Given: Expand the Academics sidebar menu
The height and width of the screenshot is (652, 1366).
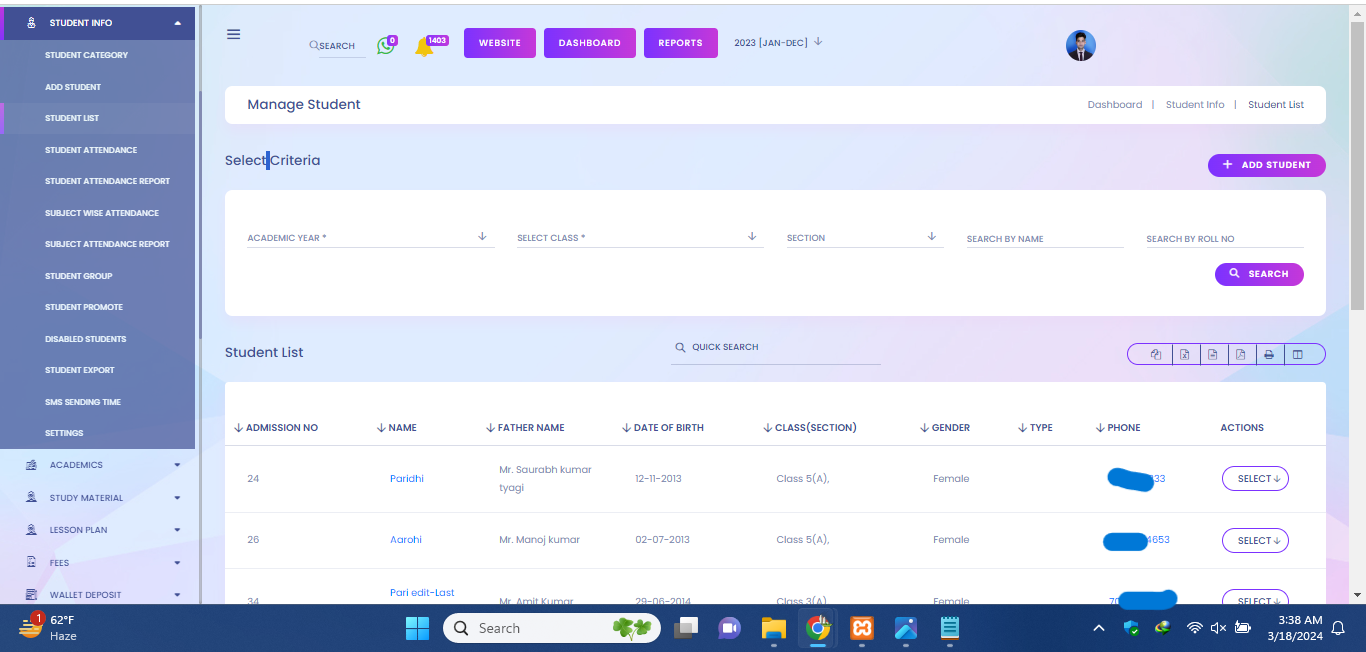Looking at the screenshot, I should [x=100, y=465].
